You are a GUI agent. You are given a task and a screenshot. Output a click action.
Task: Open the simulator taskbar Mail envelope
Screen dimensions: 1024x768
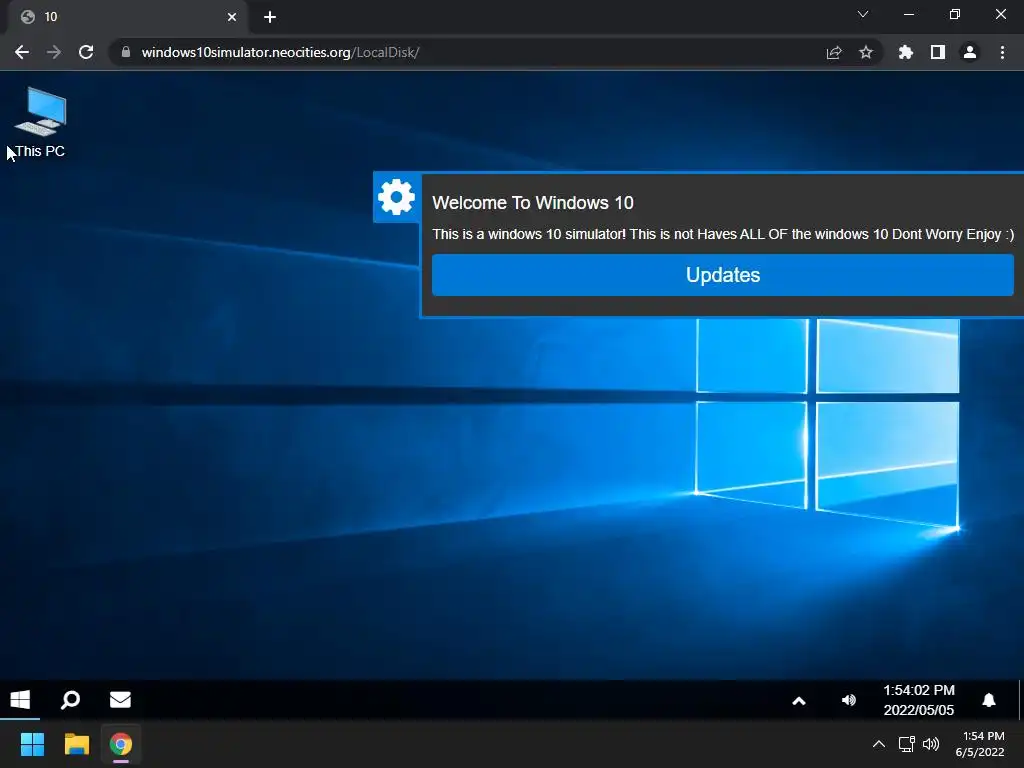(120, 699)
